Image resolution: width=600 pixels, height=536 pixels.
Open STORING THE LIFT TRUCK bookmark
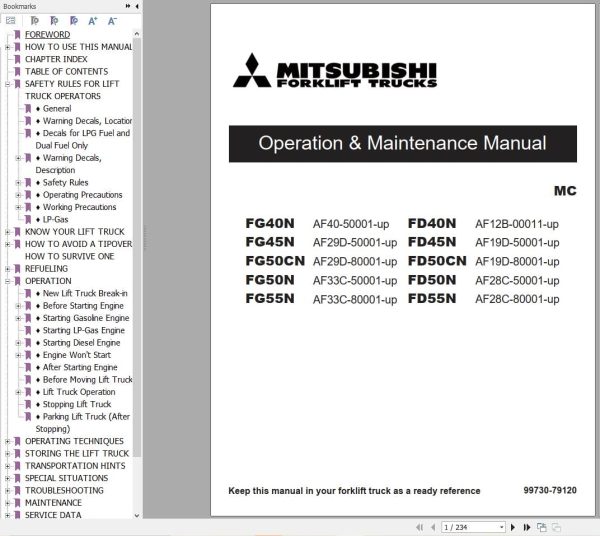point(77,453)
